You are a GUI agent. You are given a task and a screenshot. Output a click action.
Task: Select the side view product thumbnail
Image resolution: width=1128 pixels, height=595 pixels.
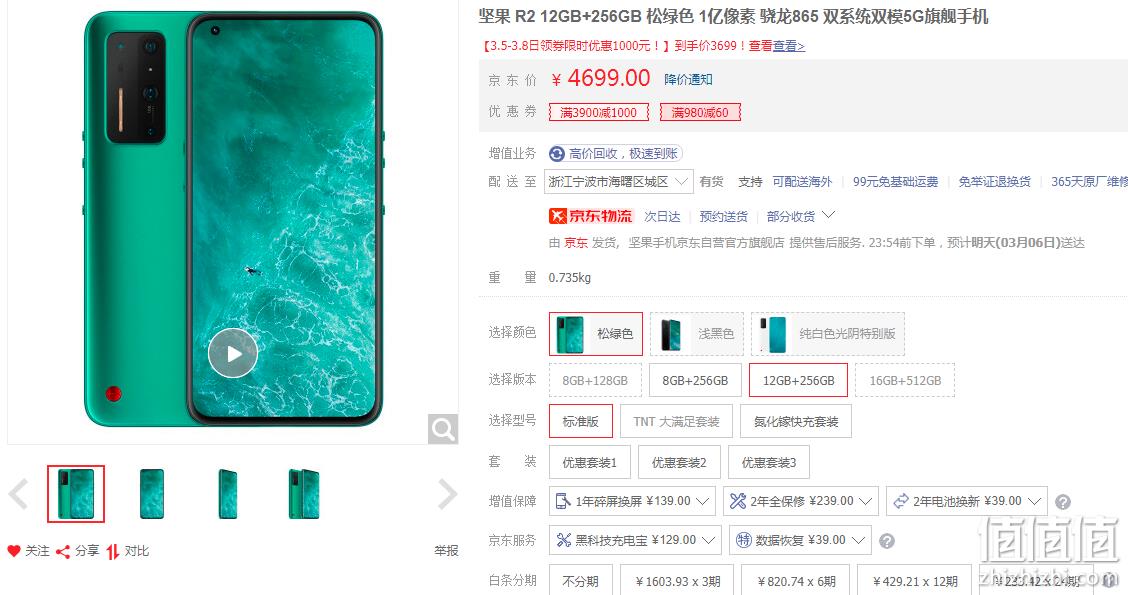pos(227,494)
